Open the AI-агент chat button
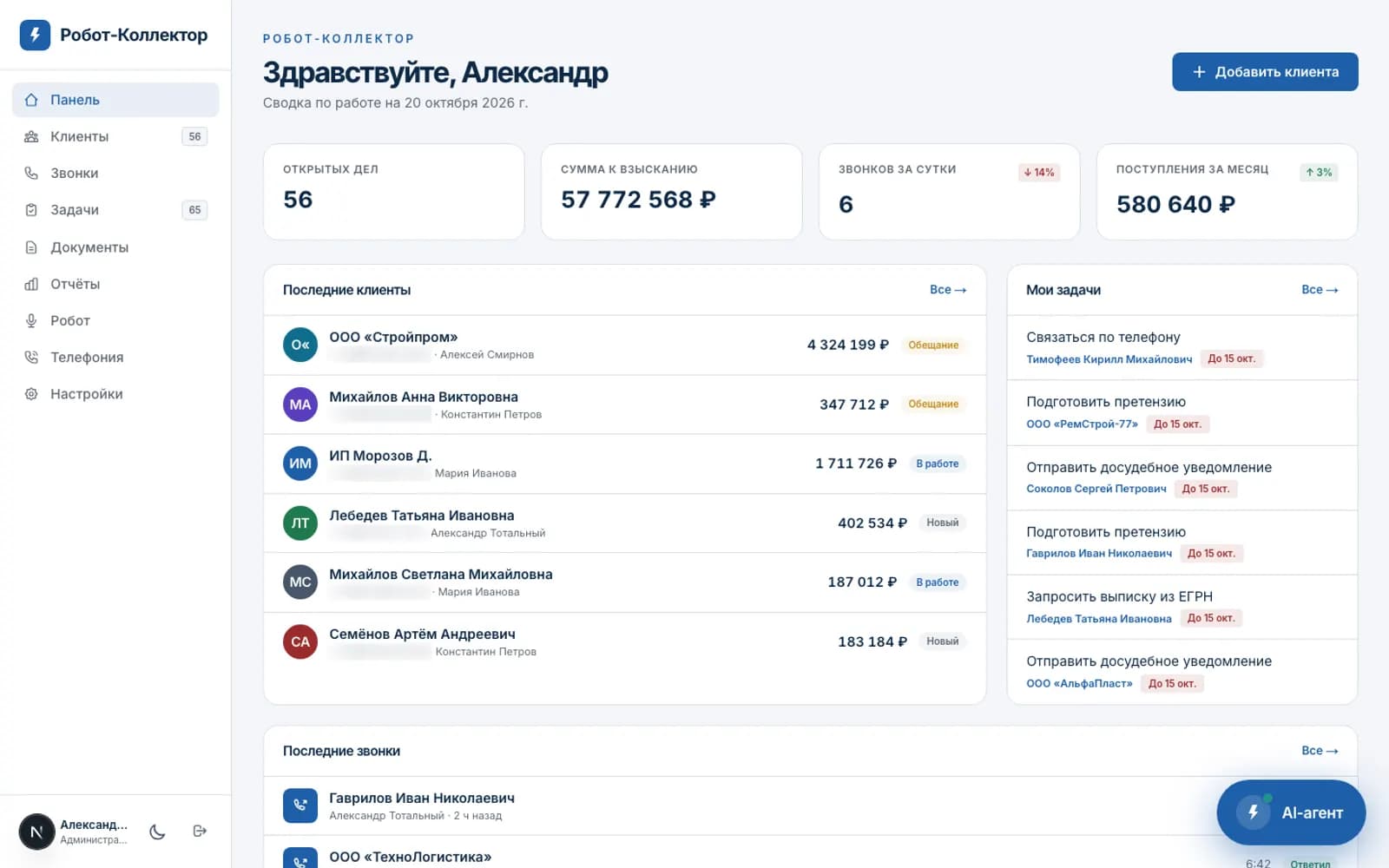 1291,812
